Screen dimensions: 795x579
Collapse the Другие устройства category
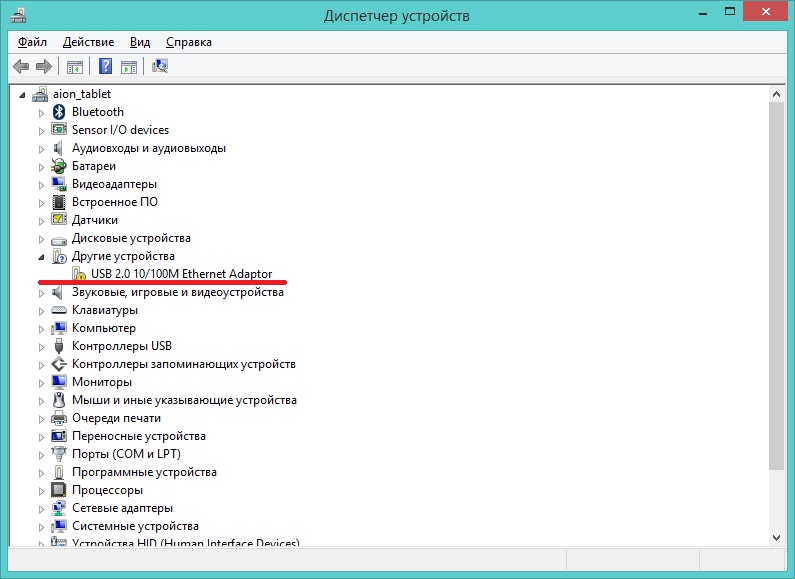[42, 257]
